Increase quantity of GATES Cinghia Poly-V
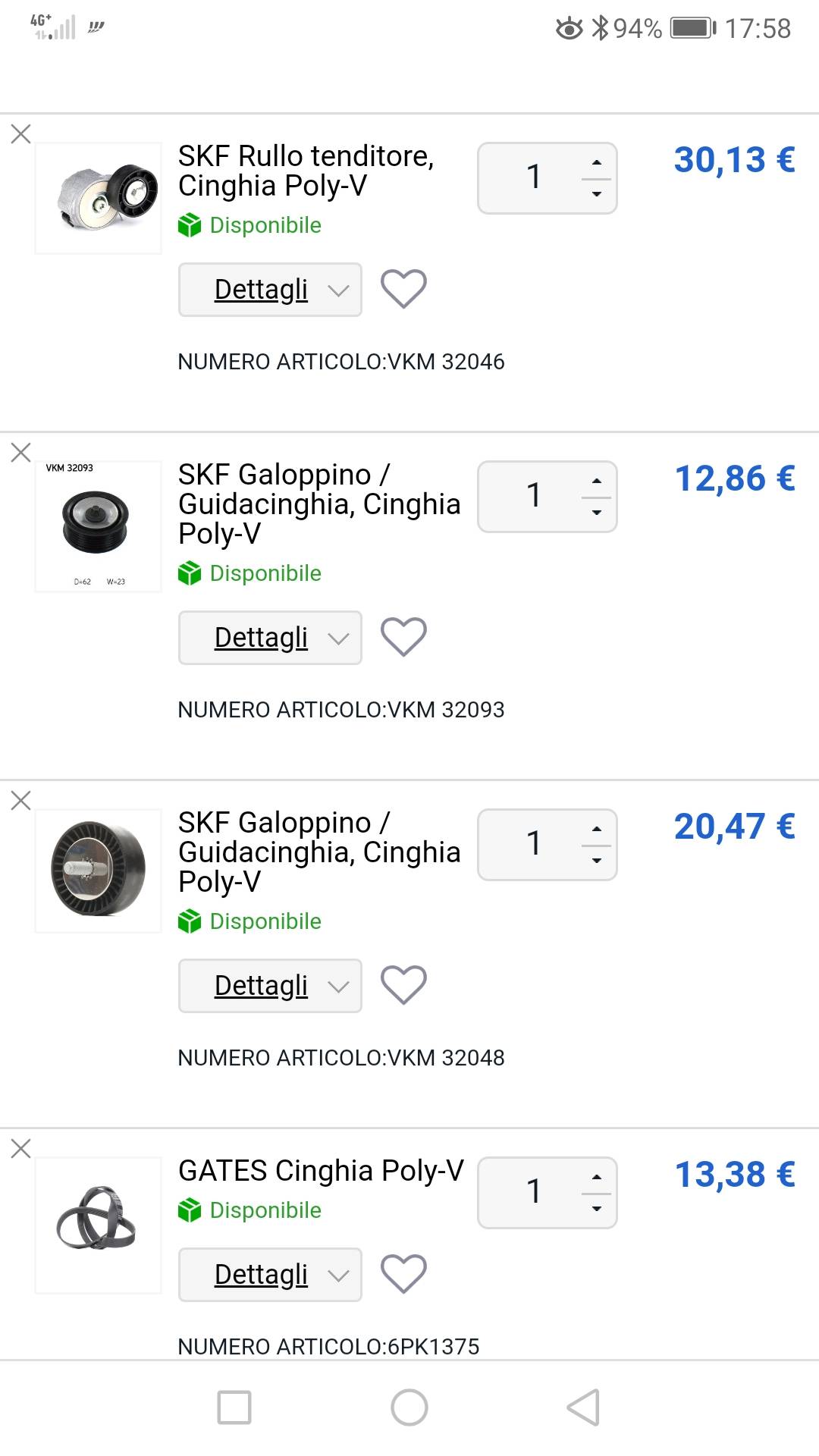The height and width of the screenshot is (1456, 819). point(597,1177)
